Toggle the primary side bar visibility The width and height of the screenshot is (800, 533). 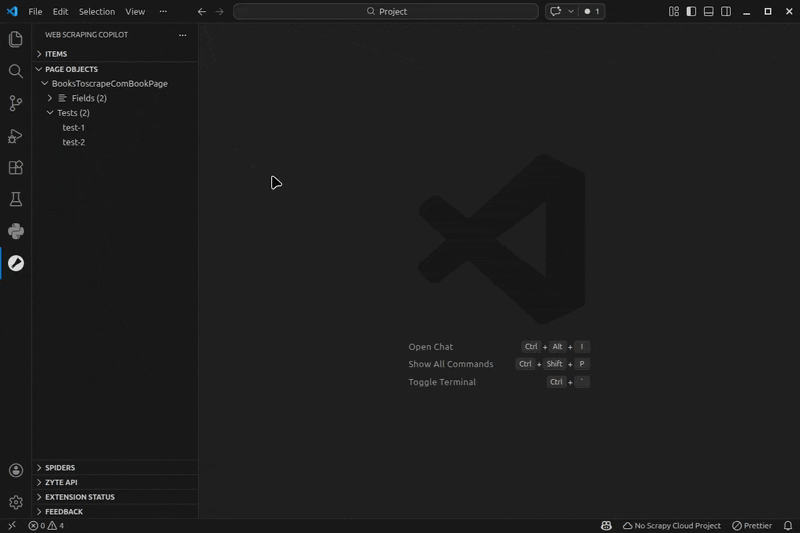[691, 11]
